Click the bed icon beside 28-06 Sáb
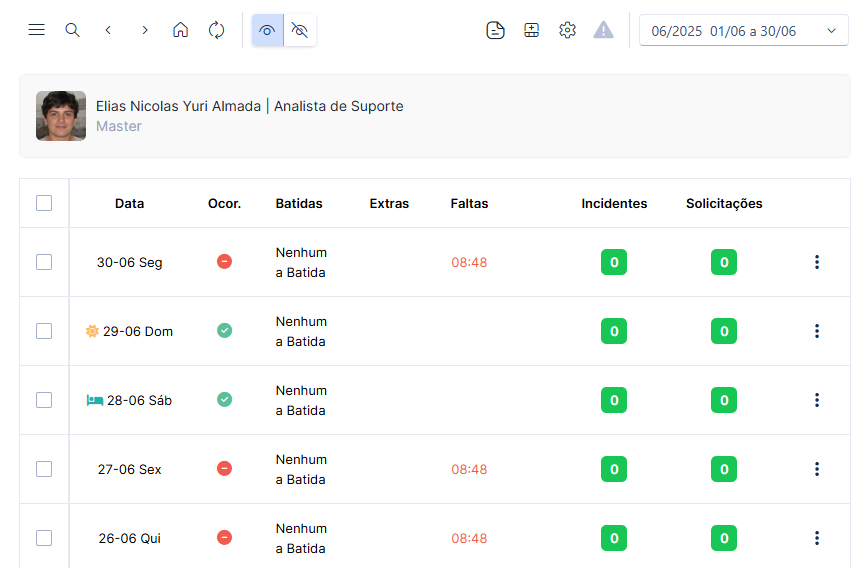The height and width of the screenshot is (568, 858). 95,400
